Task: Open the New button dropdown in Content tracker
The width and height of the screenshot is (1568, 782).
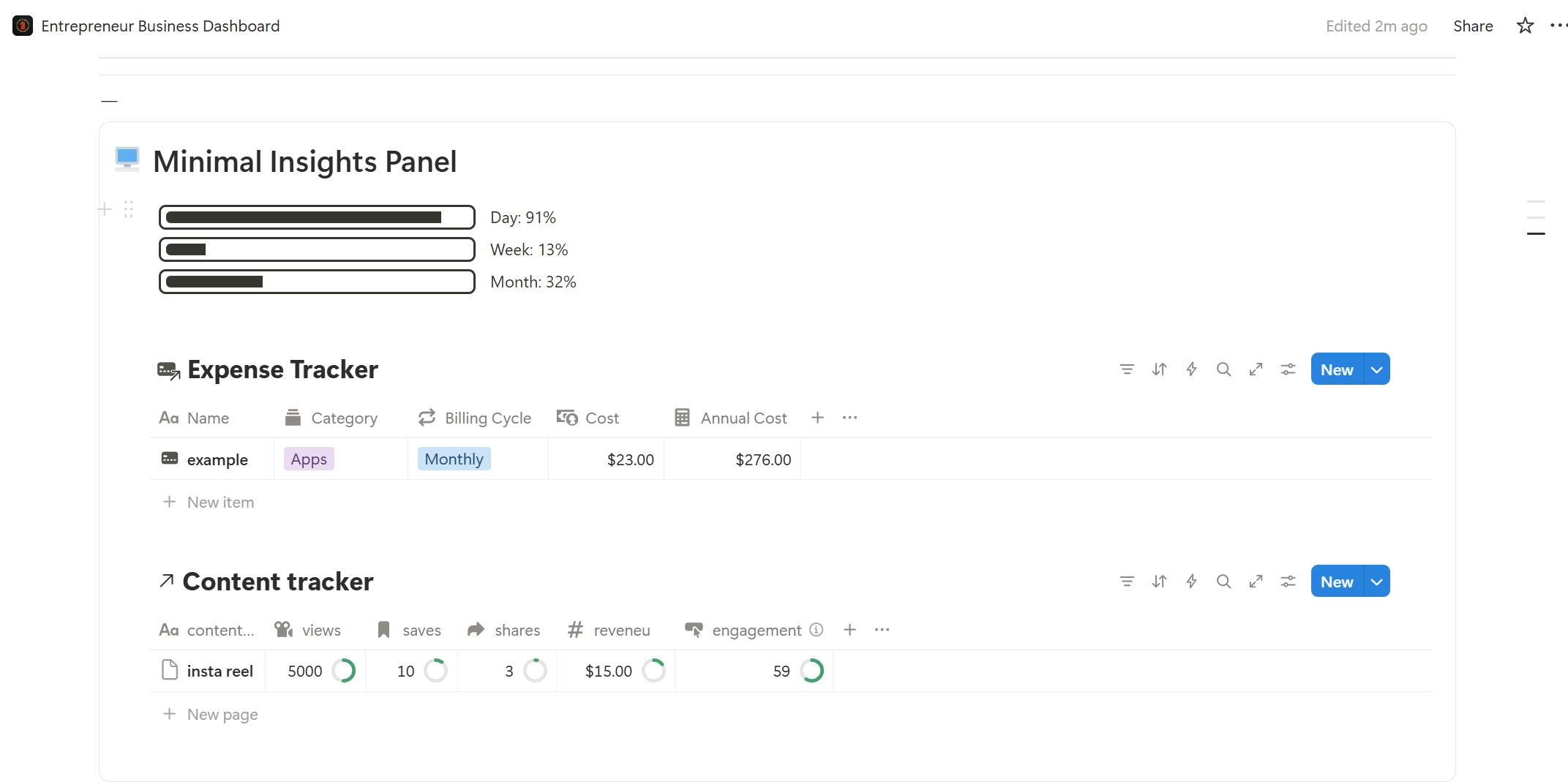Action: click(1376, 581)
